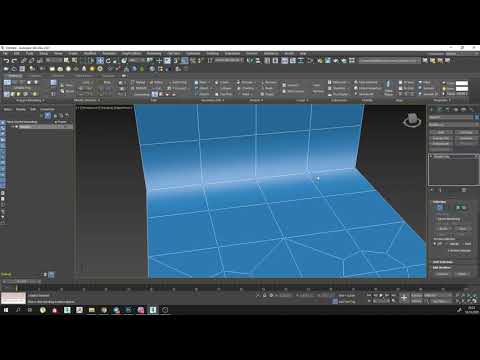The width and height of the screenshot is (480, 360).
Task: Click the Editable Poly entry in modifier stack
Action: [442, 157]
